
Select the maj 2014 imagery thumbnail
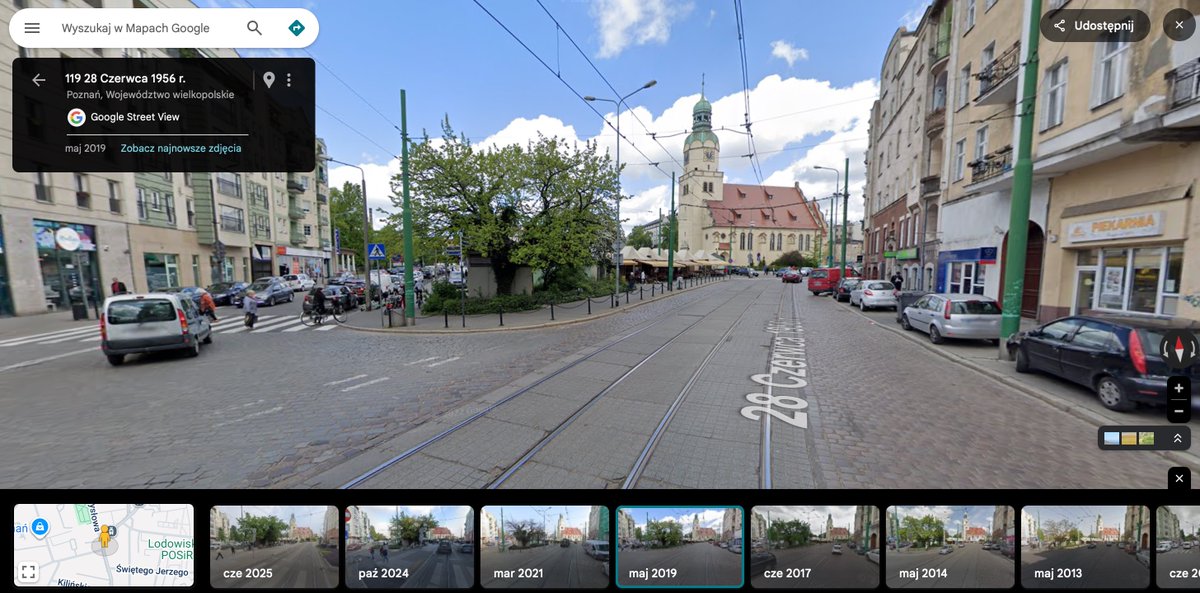pos(950,546)
